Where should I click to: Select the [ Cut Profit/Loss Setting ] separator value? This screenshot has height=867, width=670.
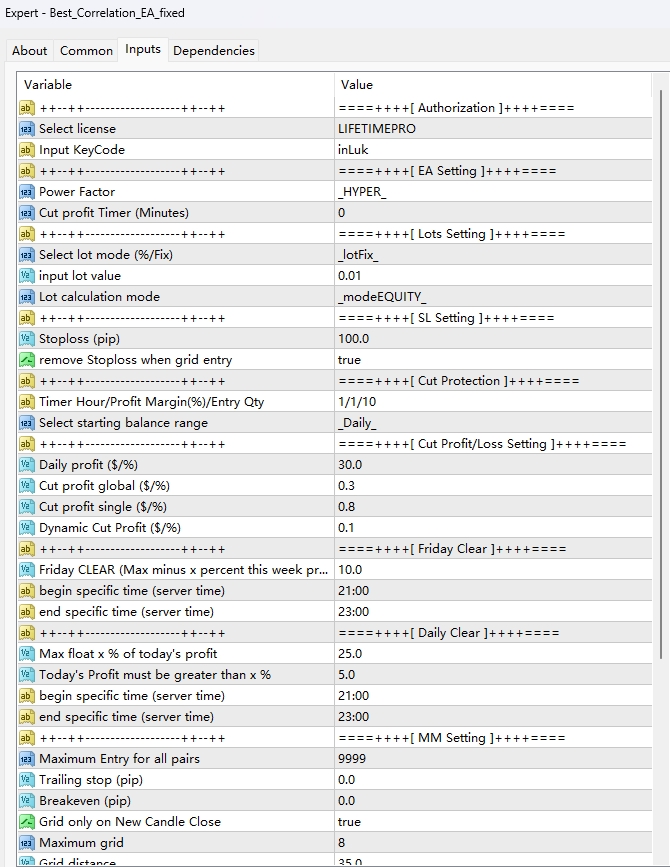point(493,444)
